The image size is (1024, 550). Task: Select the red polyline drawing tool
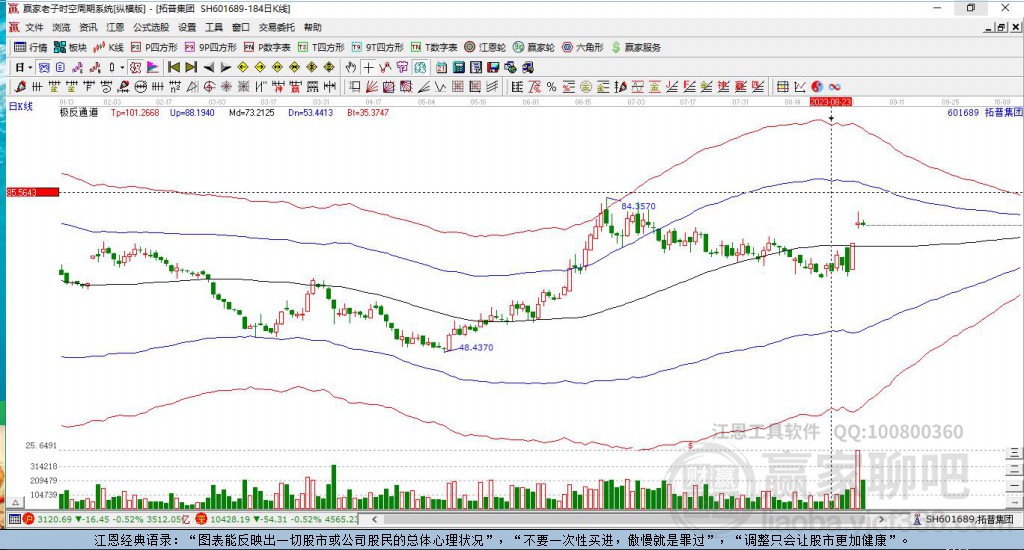tap(385, 67)
